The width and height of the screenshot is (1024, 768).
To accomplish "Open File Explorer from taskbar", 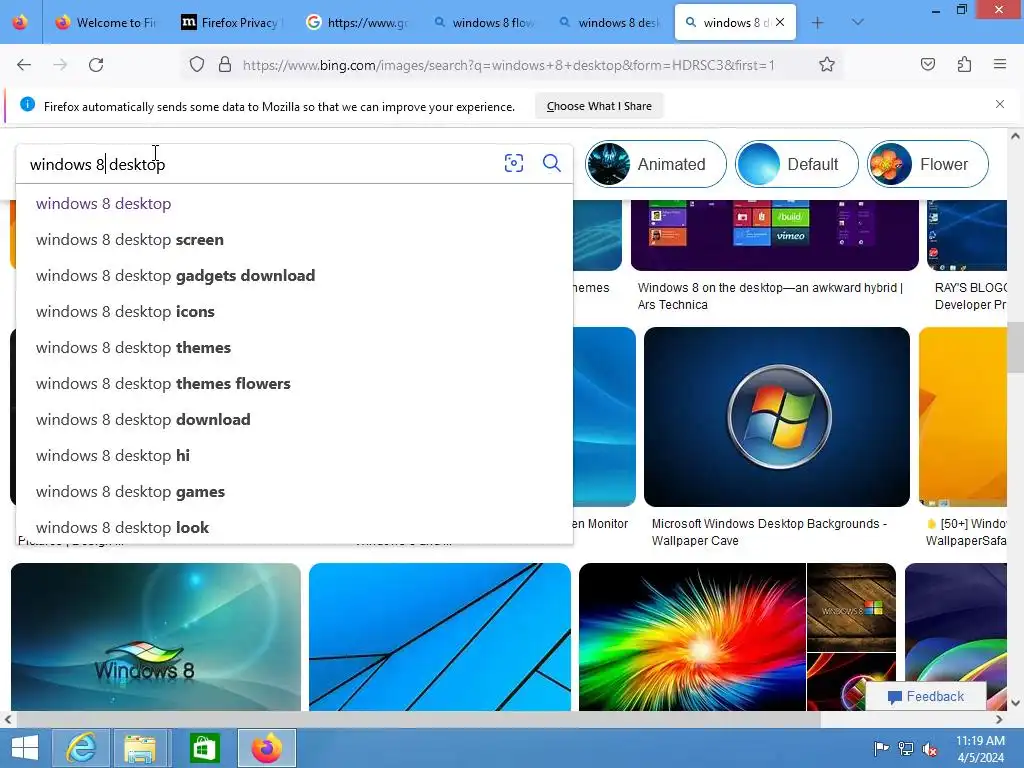I will (140, 748).
